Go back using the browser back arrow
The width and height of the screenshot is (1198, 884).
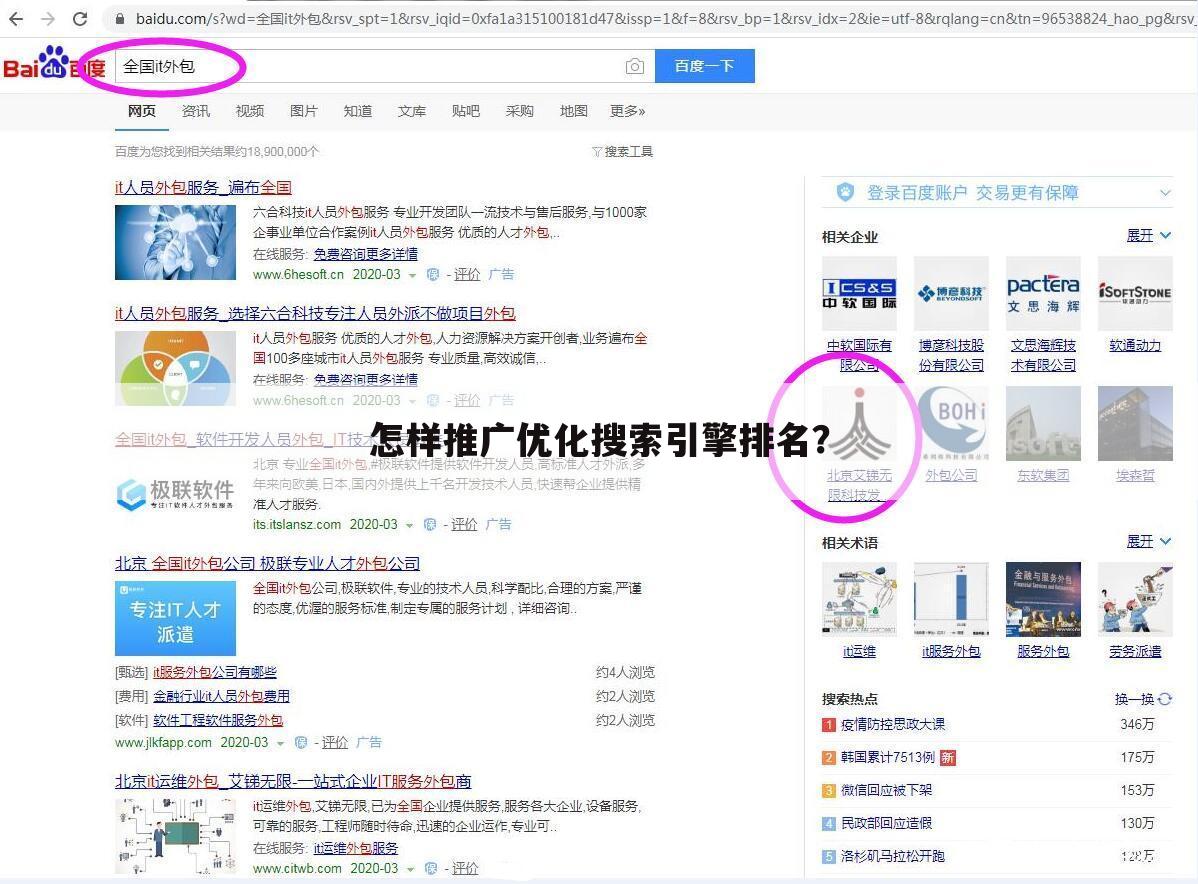click(18, 18)
